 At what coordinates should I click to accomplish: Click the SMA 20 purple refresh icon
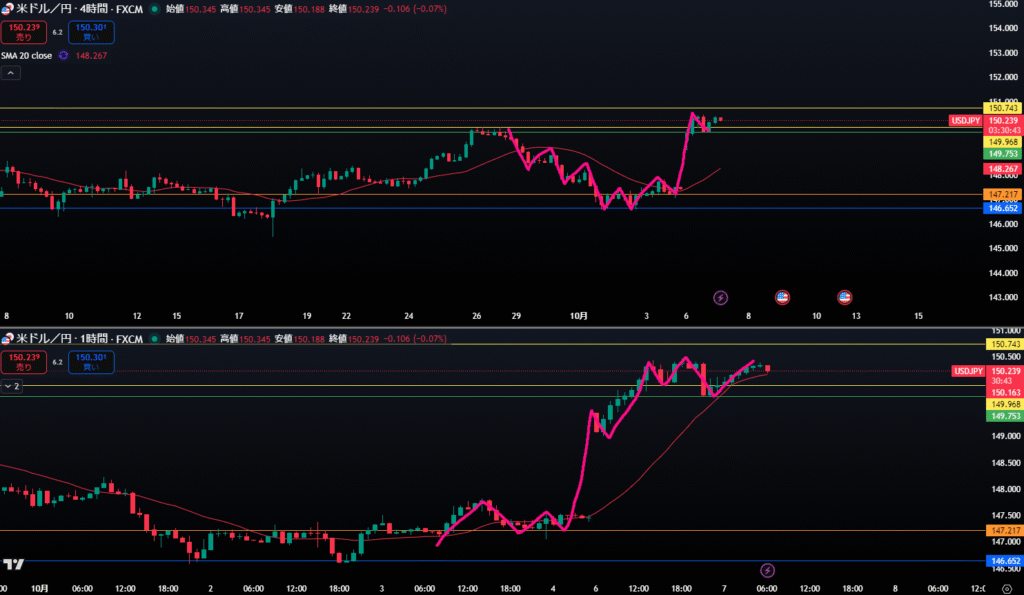63,56
